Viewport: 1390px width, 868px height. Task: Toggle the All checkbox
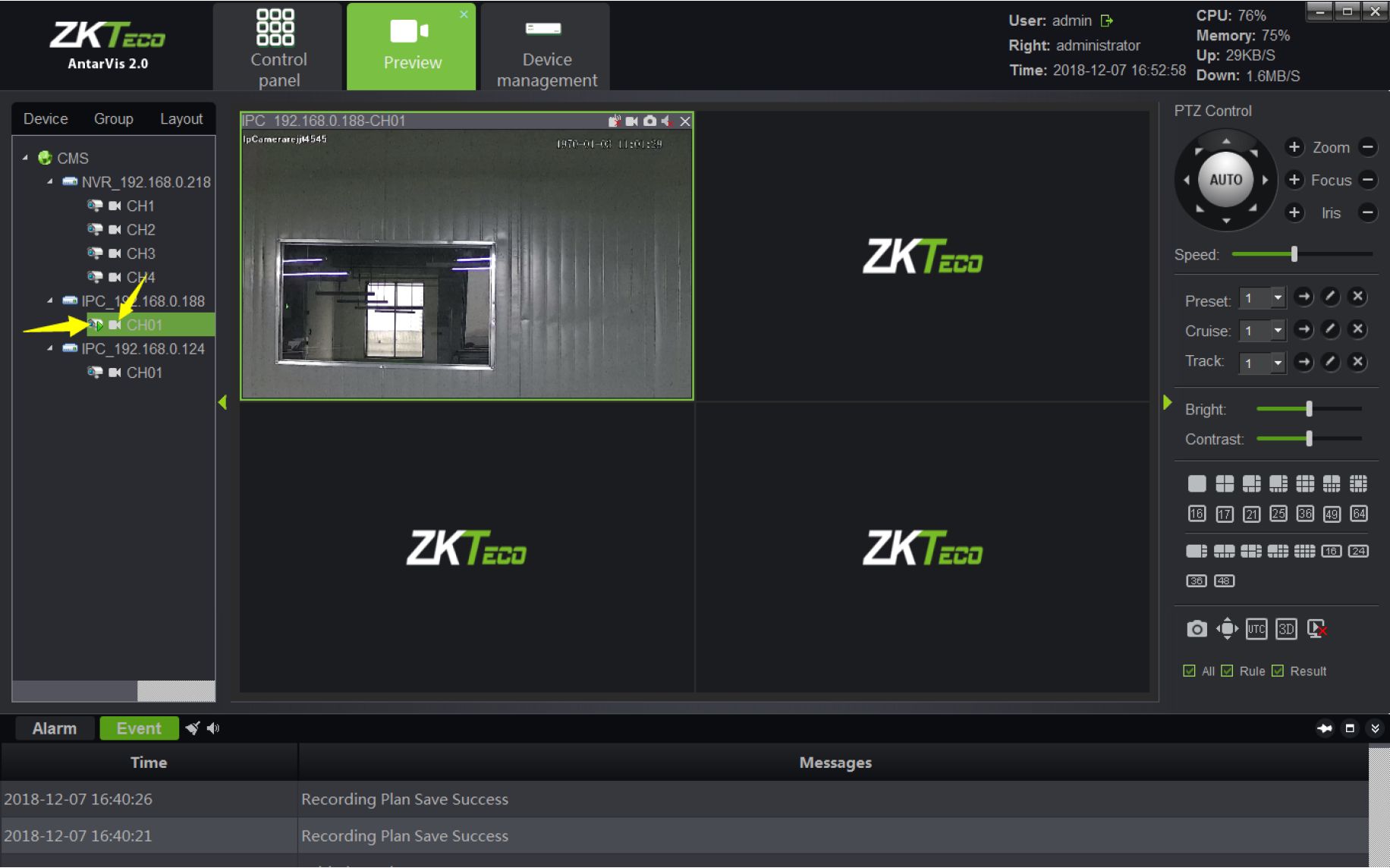1189,671
